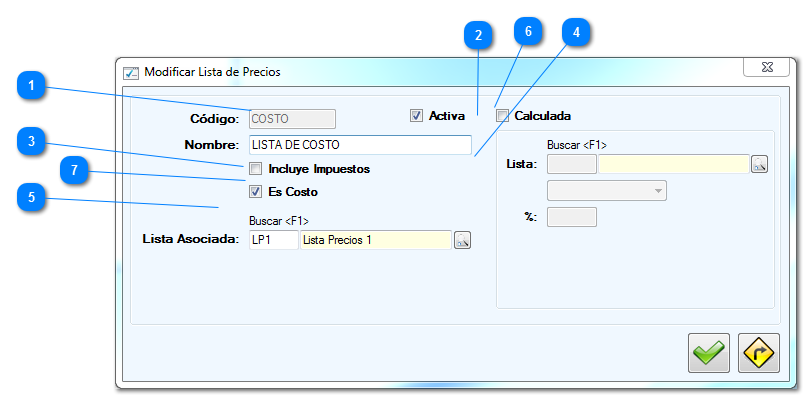Image resolution: width=806 pixels, height=398 pixels.
Task: Uncheck the Es Costo checkbox
Action: pyautogui.click(x=255, y=192)
